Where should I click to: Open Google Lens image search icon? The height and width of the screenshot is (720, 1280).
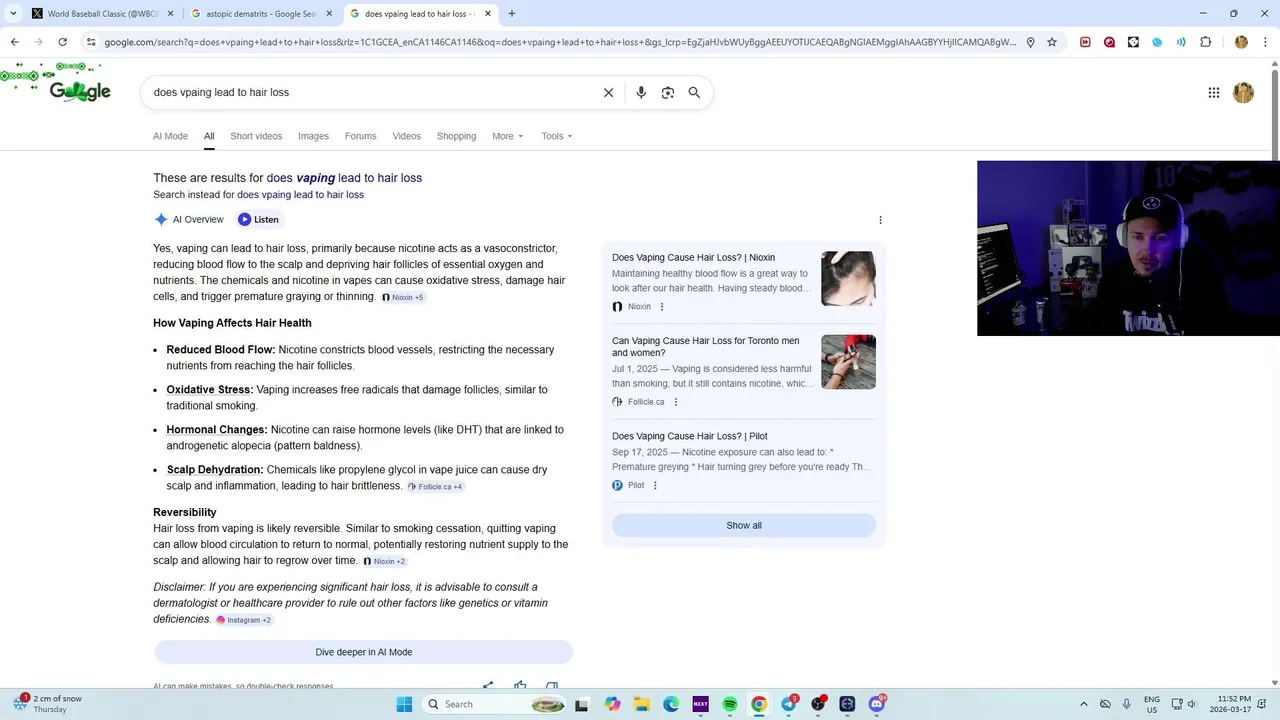[668, 92]
